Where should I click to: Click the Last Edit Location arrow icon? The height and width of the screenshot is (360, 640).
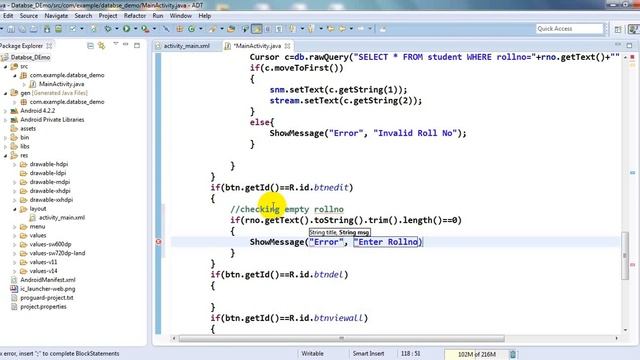[331, 29]
